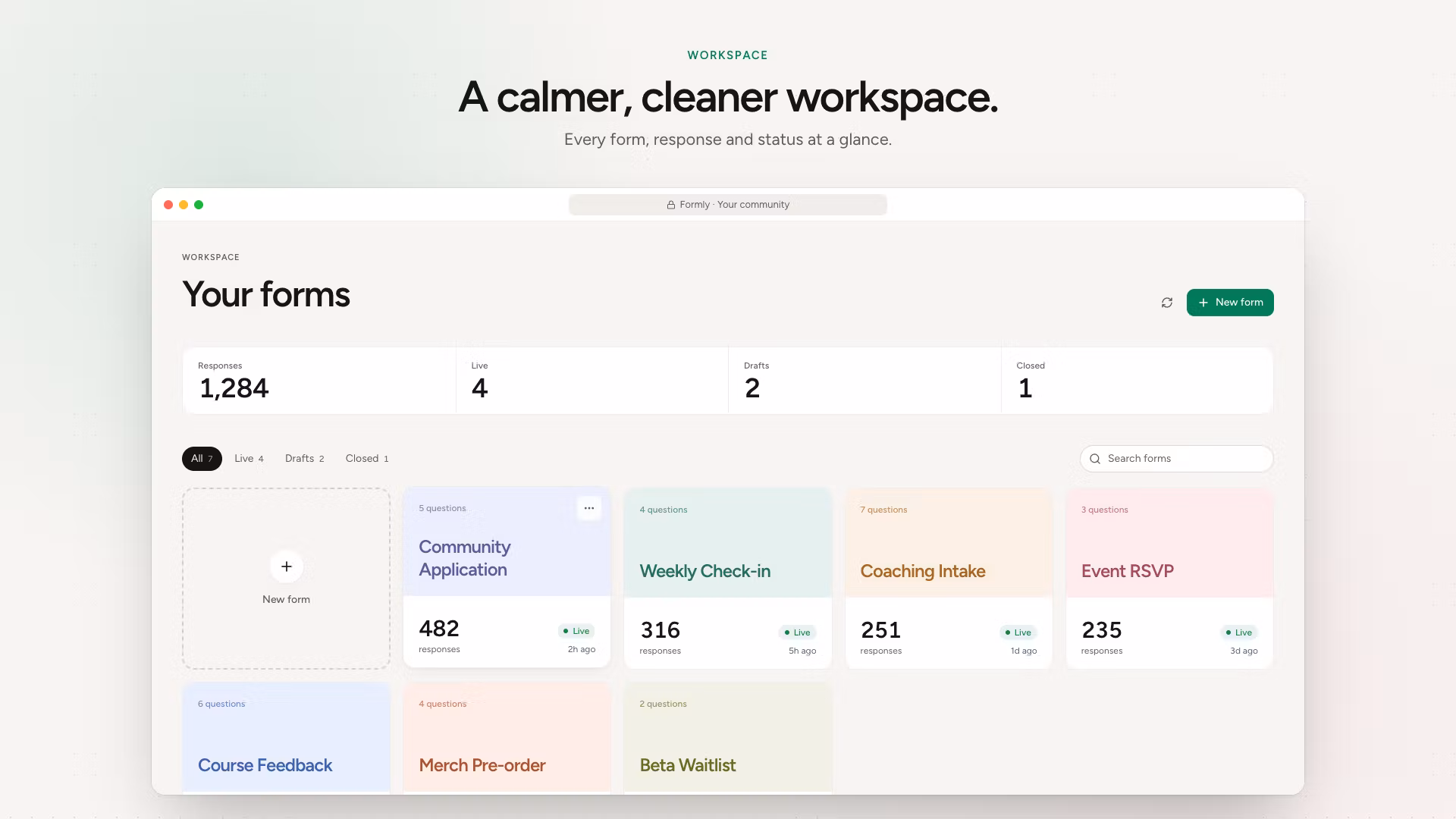Click the '3d ago' timestamp
The height and width of the screenshot is (819, 1456).
click(1244, 651)
